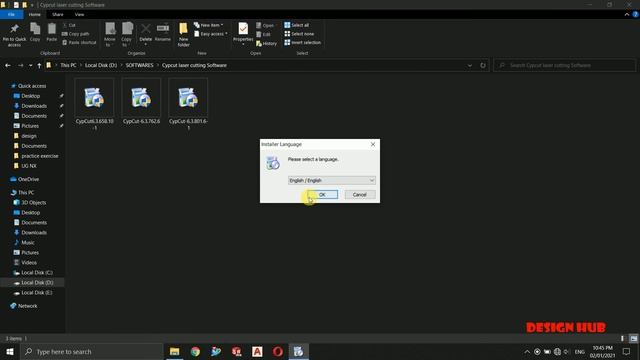This screenshot has width=640, height=360.
Task: Open the notification center icon
Action: pos(627,351)
